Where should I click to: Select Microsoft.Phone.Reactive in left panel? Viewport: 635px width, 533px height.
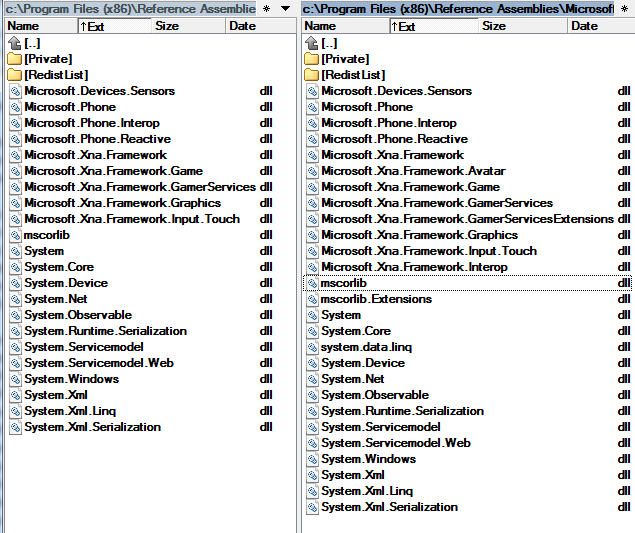point(98,139)
